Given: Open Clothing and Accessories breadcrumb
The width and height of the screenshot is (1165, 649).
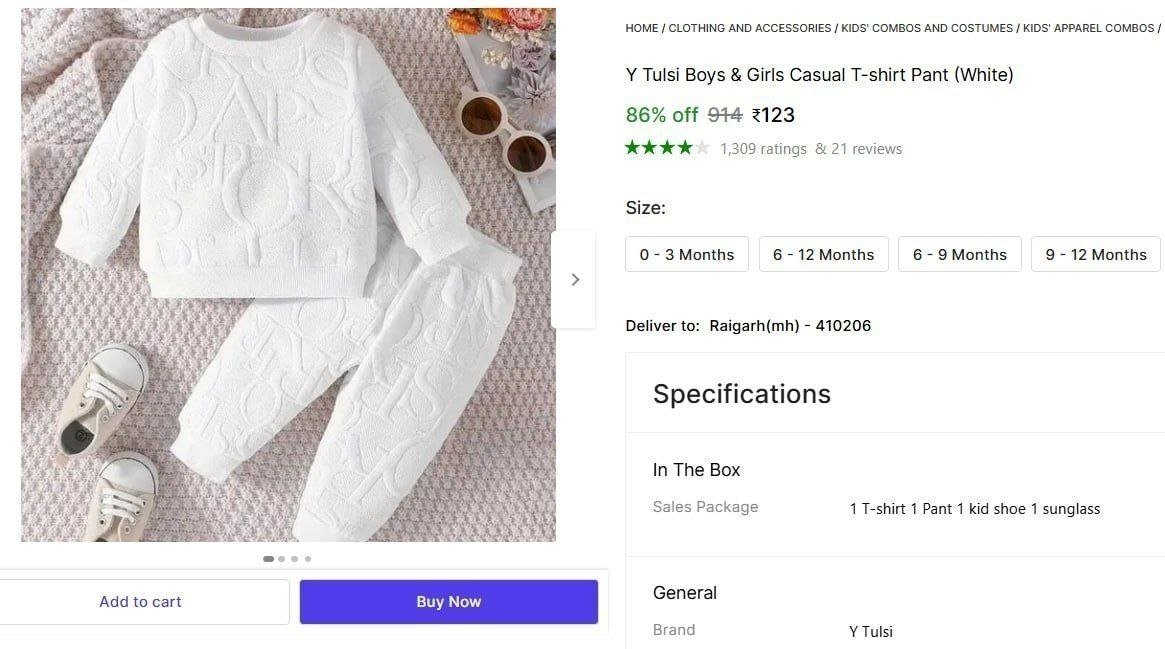Looking at the screenshot, I should click(750, 28).
